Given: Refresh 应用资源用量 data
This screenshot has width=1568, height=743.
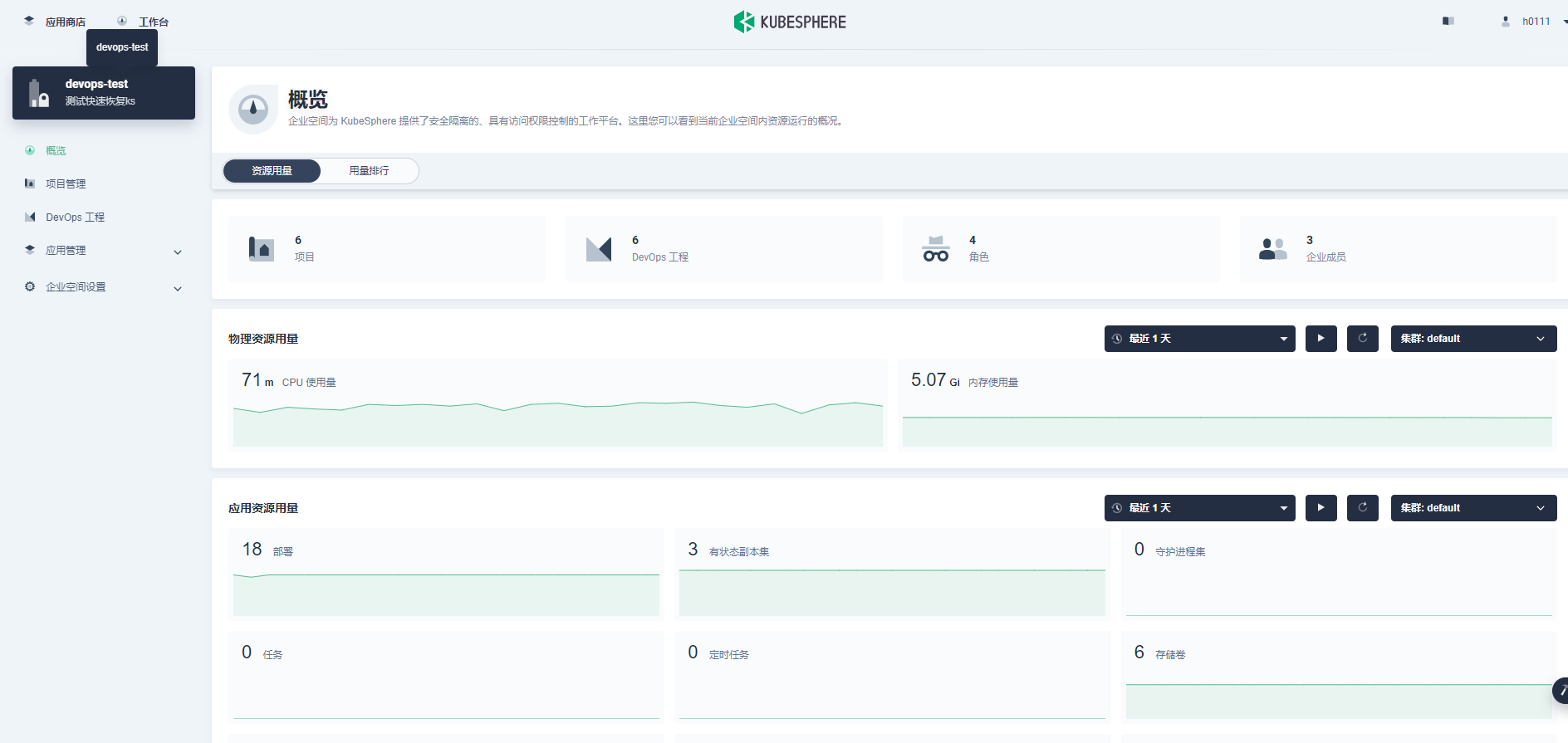Looking at the screenshot, I should pos(1363,508).
